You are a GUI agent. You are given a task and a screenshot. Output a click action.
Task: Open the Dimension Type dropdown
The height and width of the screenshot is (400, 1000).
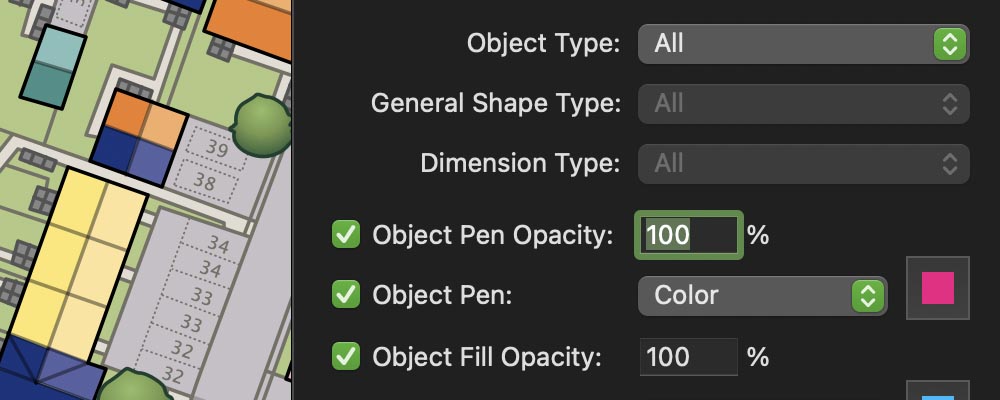(x=803, y=163)
